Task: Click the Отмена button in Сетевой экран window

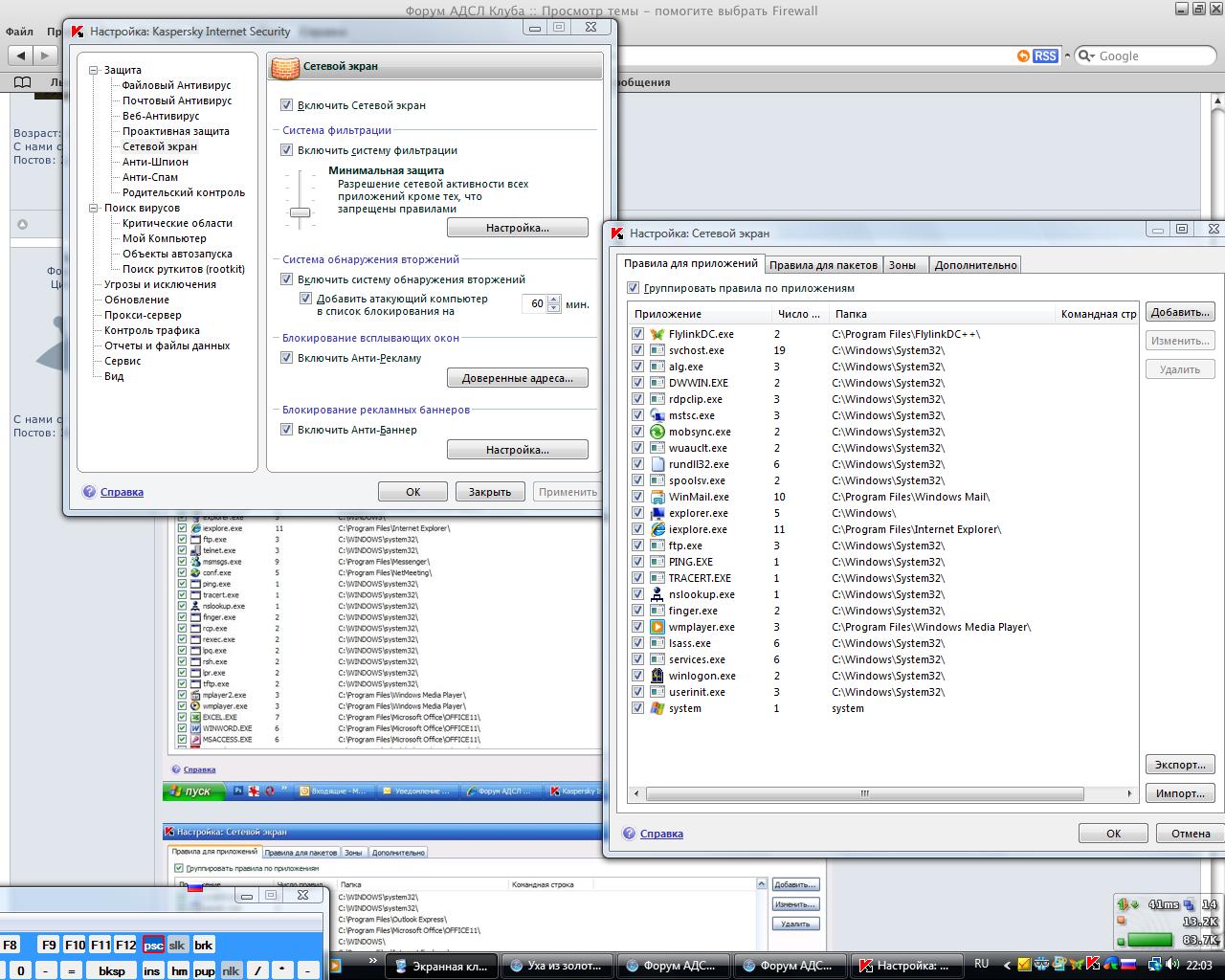Action: click(x=1191, y=834)
